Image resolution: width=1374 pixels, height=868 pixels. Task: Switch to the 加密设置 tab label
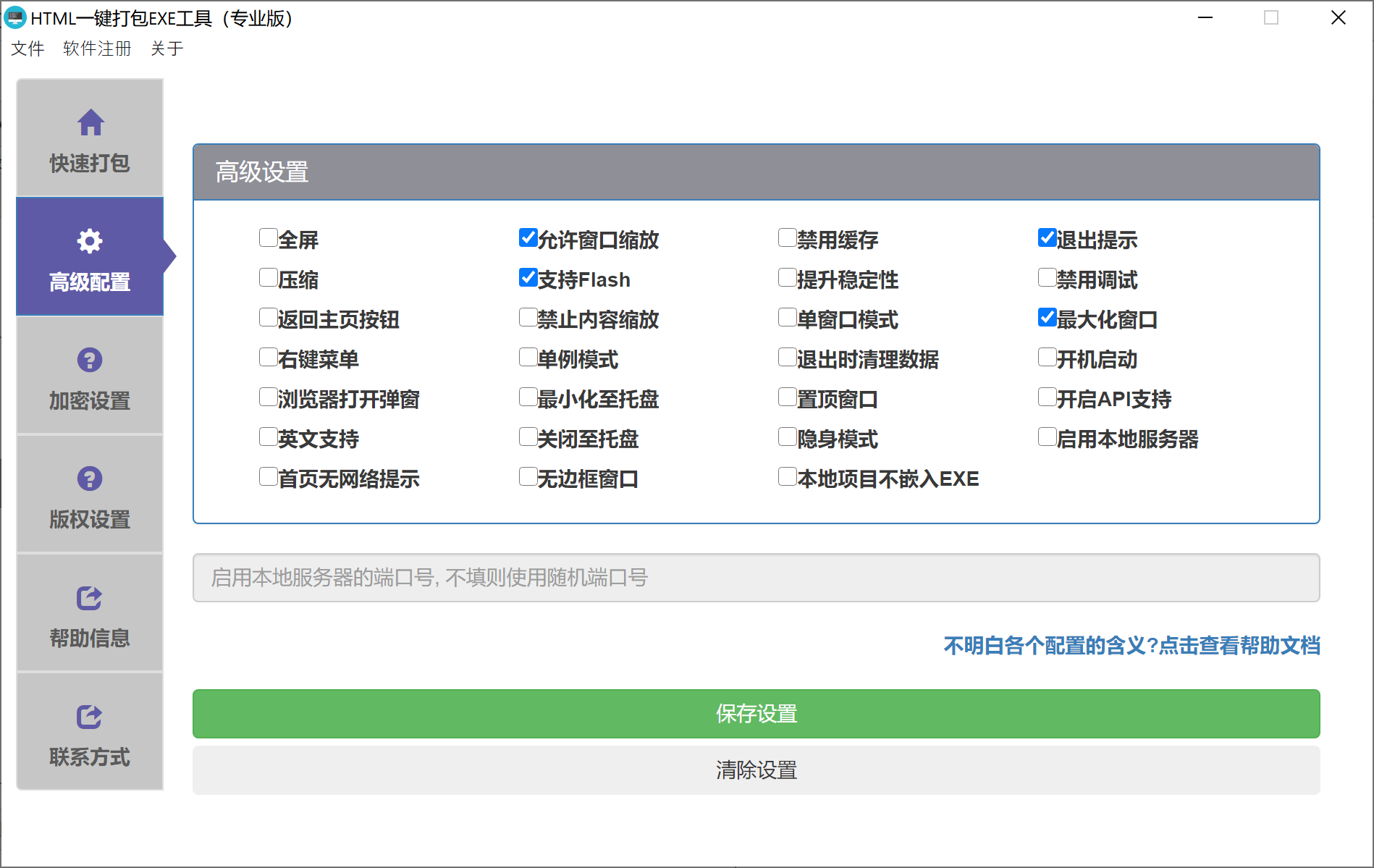click(90, 401)
